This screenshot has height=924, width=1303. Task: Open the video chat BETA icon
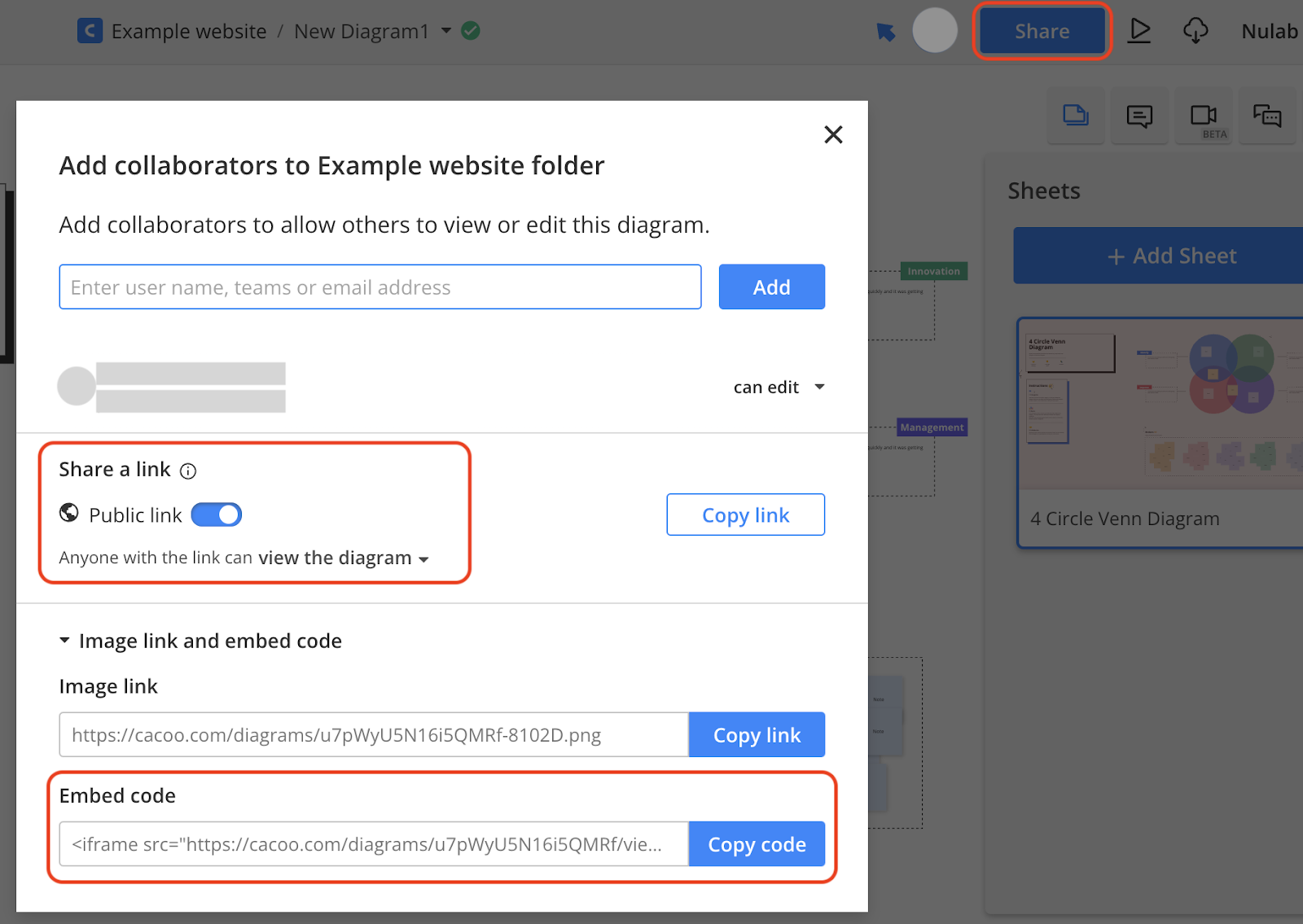coord(1204,116)
